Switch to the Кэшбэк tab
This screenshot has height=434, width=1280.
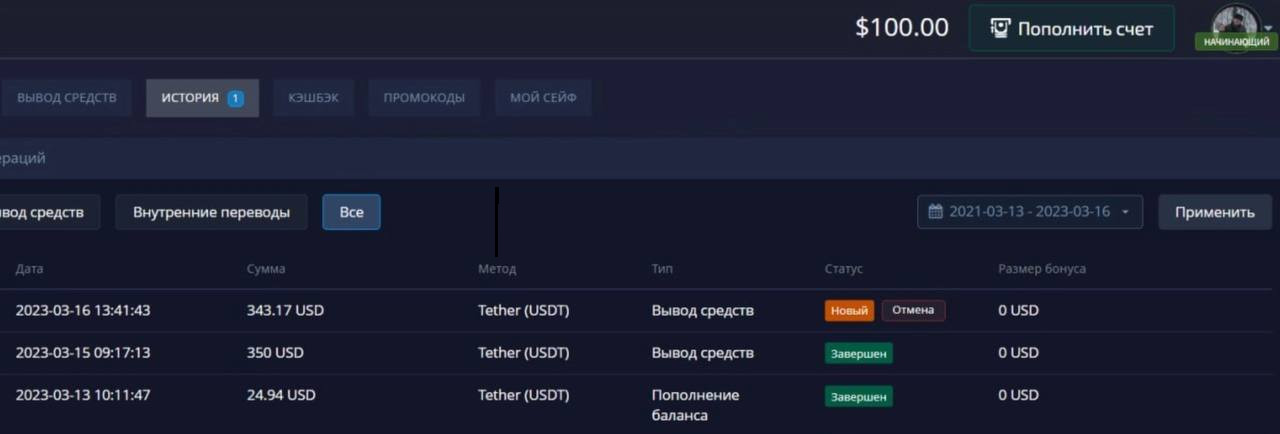313,98
